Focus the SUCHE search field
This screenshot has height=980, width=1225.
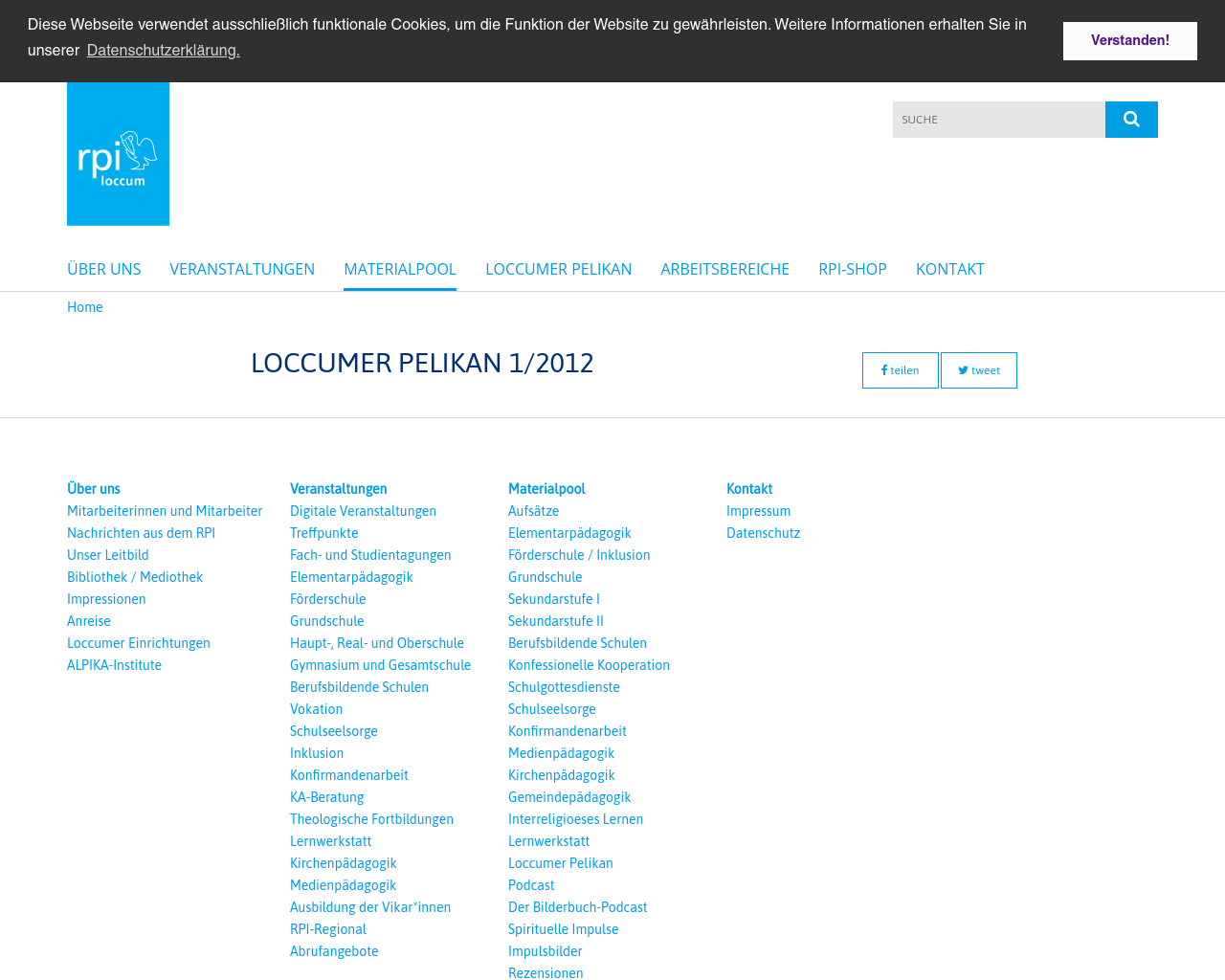999,120
